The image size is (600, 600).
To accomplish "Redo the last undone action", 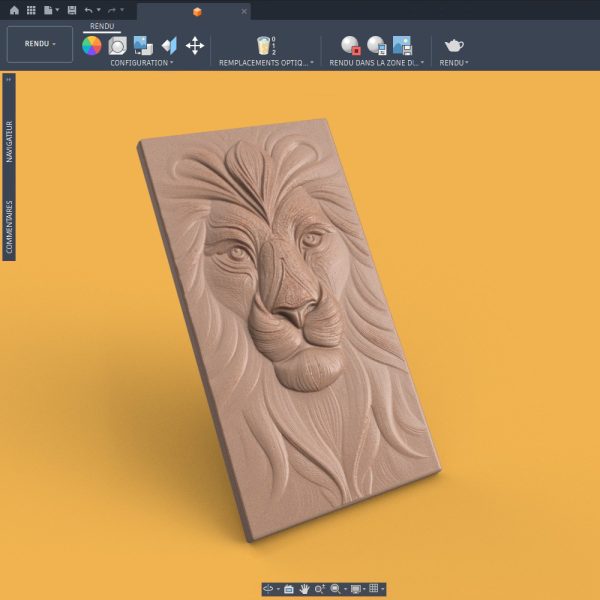I will tap(112, 10).
